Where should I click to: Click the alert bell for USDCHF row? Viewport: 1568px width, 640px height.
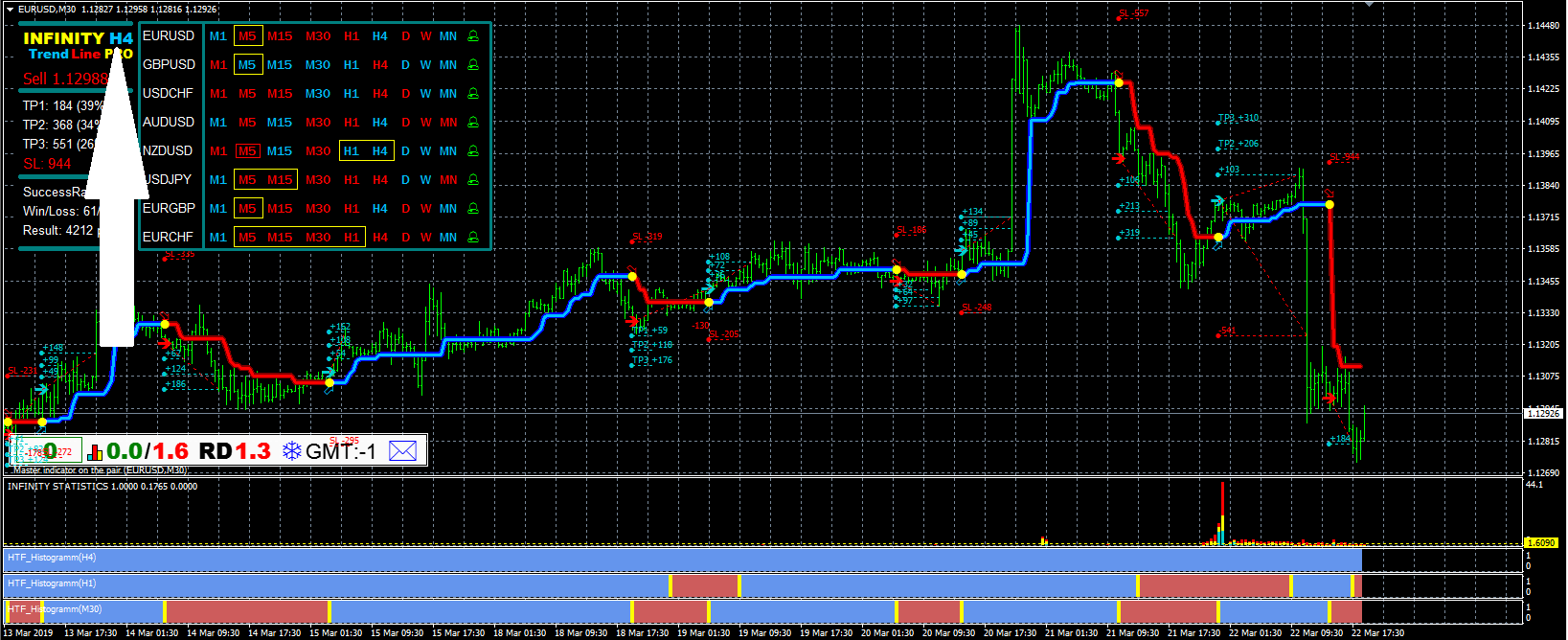[x=473, y=94]
